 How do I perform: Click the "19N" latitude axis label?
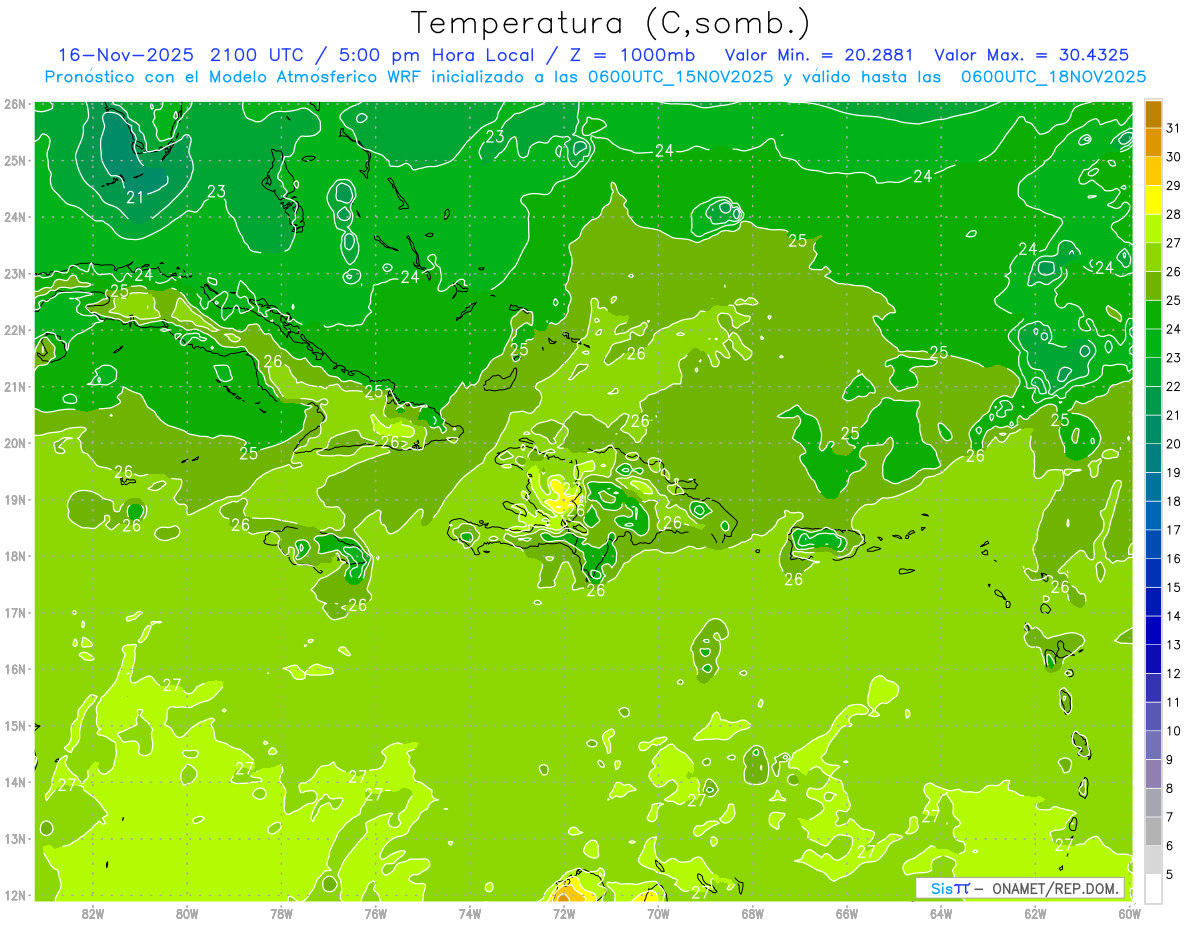15,499
